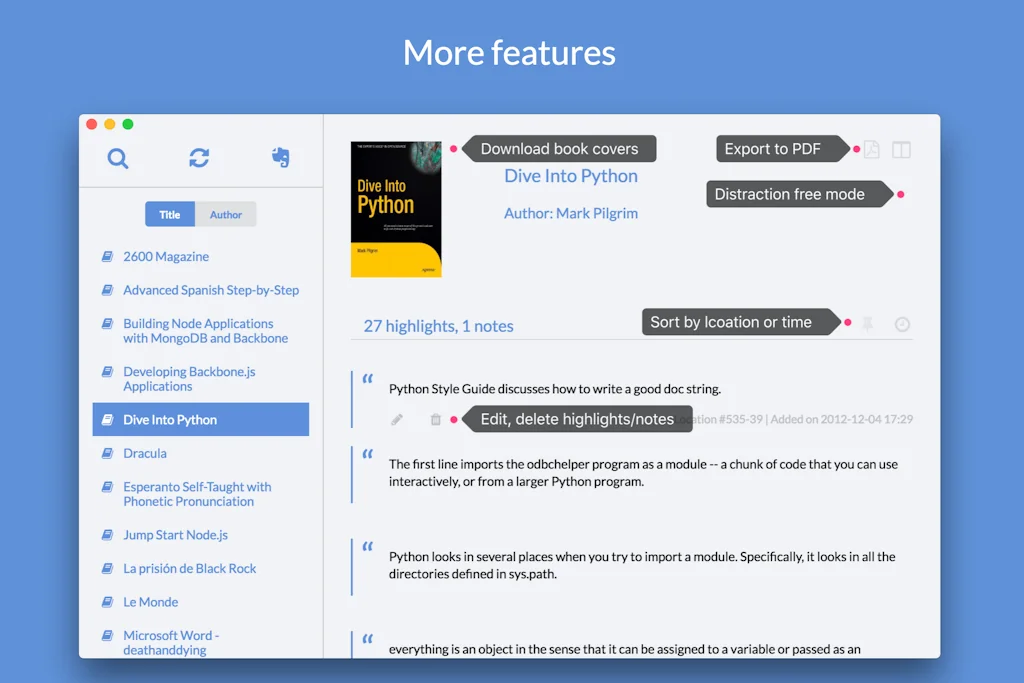1024x683 pixels.
Task: Click the Export to PDF icon
Action: tap(871, 148)
